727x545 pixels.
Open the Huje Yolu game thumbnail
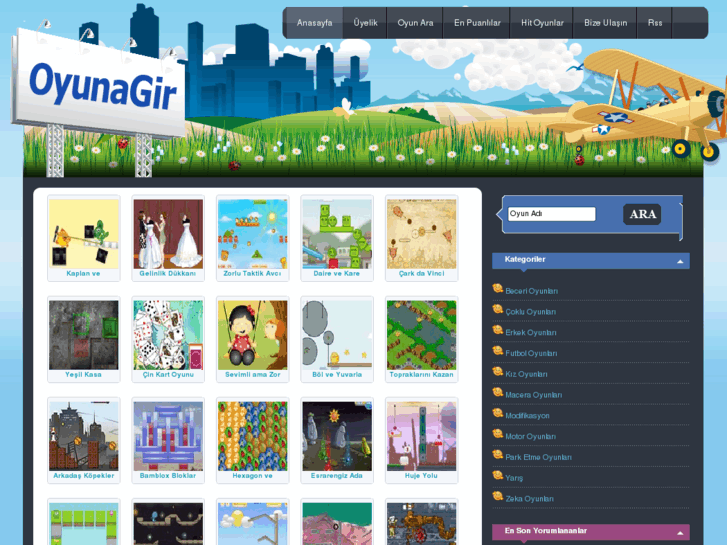[x=421, y=436]
